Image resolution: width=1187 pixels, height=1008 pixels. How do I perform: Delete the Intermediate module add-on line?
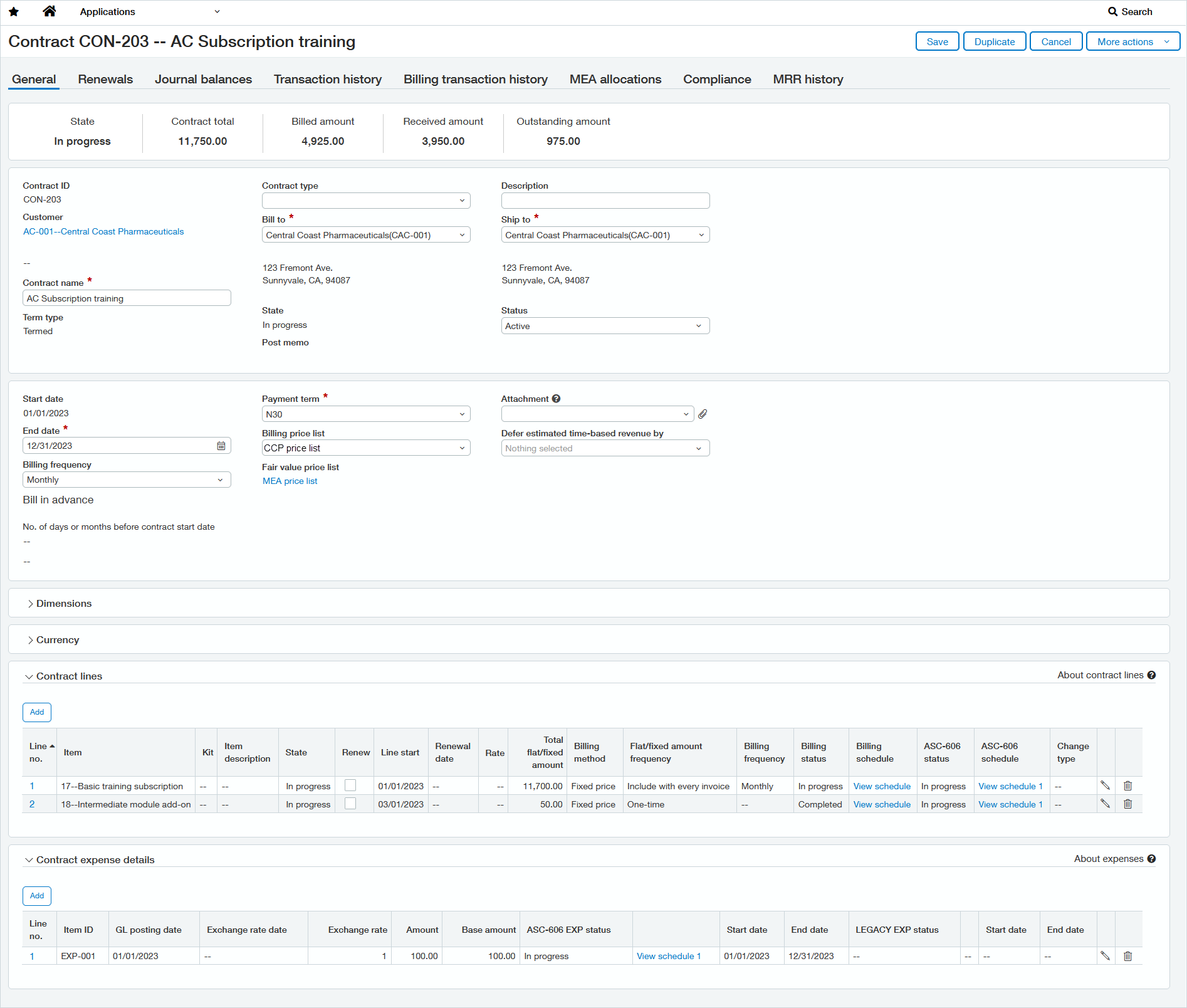1127,804
